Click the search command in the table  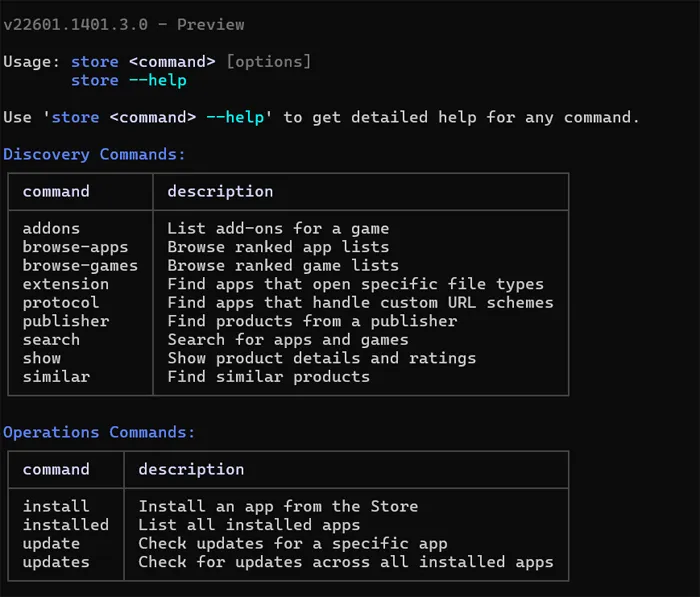pos(51,340)
